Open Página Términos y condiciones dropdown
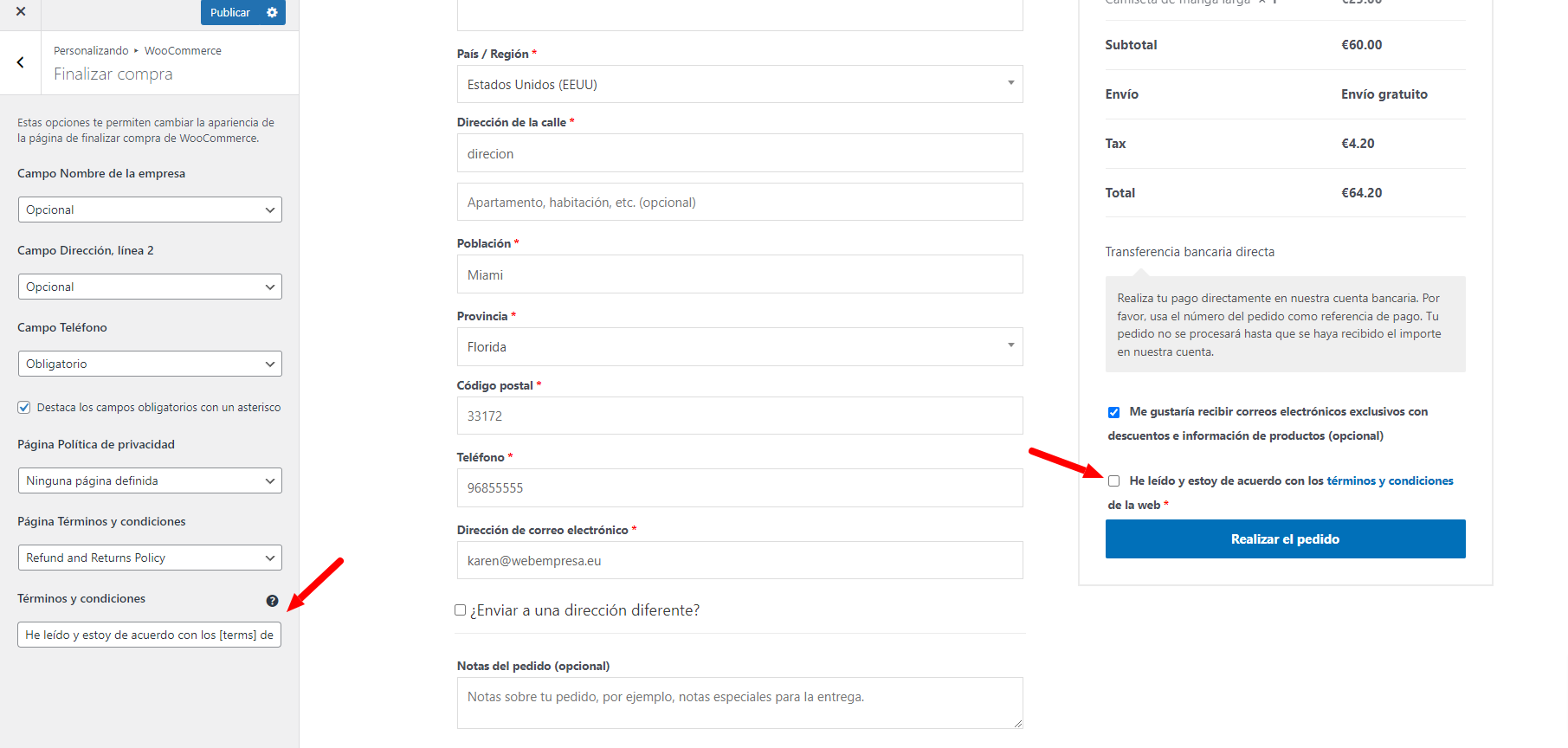The width and height of the screenshot is (1568, 748). [150, 558]
